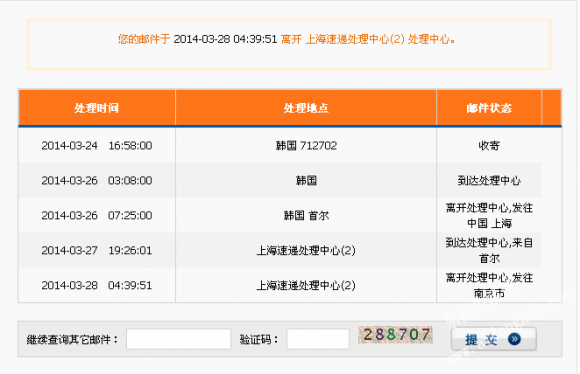Click the blue arrow icon on submit button

(515, 339)
